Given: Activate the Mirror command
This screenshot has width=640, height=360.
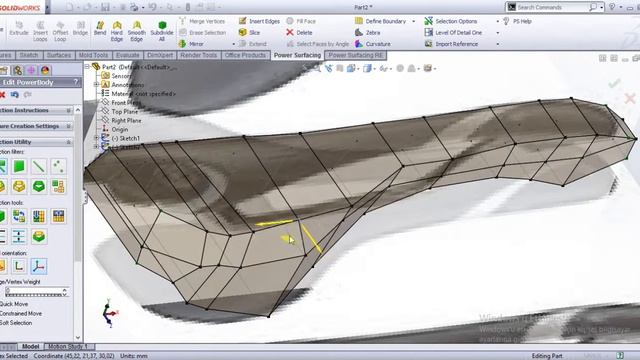Looking at the screenshot, I should [x=191, y=44].
